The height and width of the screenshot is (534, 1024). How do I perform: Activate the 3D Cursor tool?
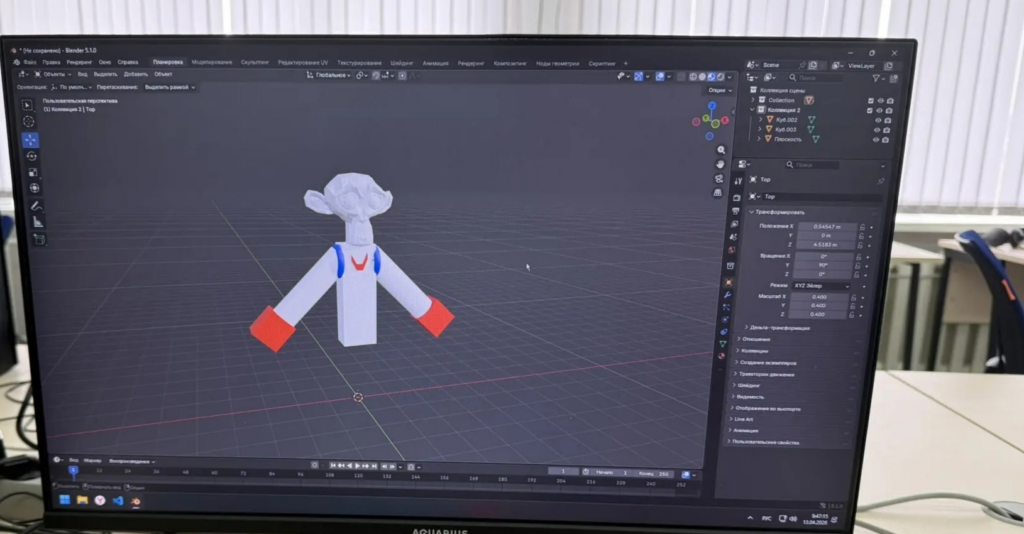tap(29, 122)
